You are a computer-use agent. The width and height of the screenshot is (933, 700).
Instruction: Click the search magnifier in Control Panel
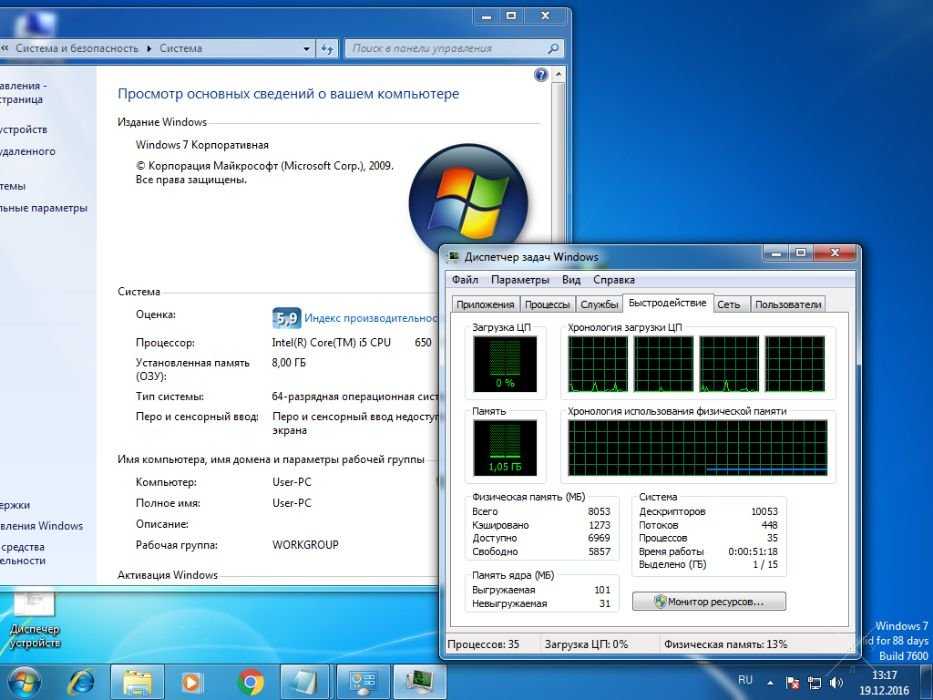(x=553, y=49)
